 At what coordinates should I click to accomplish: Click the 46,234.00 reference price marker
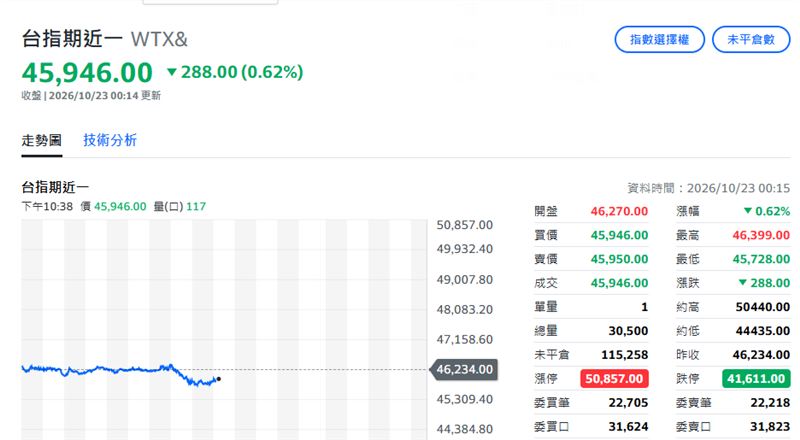point(464,369)
